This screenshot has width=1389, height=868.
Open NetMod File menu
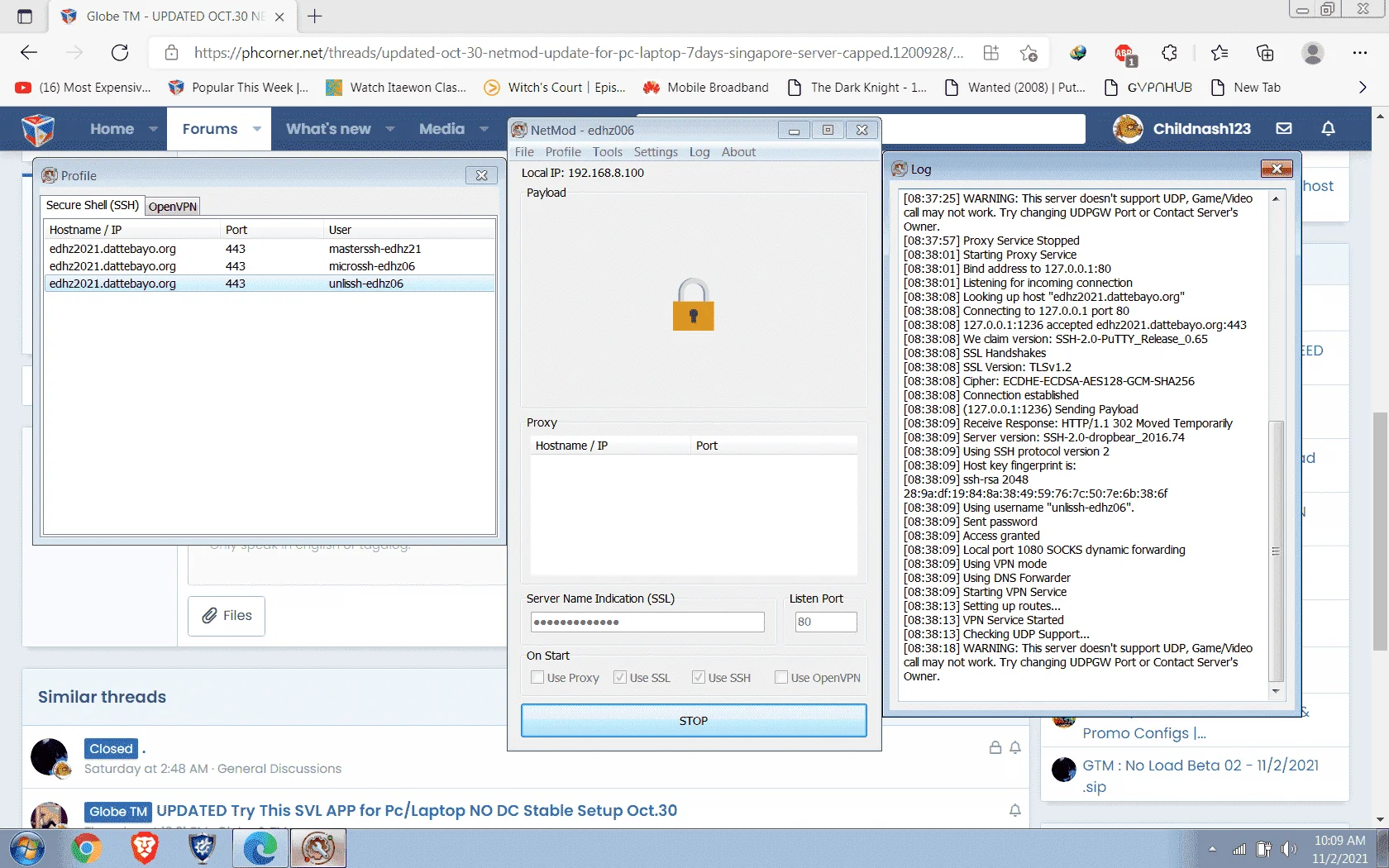[x=524, y=152]
